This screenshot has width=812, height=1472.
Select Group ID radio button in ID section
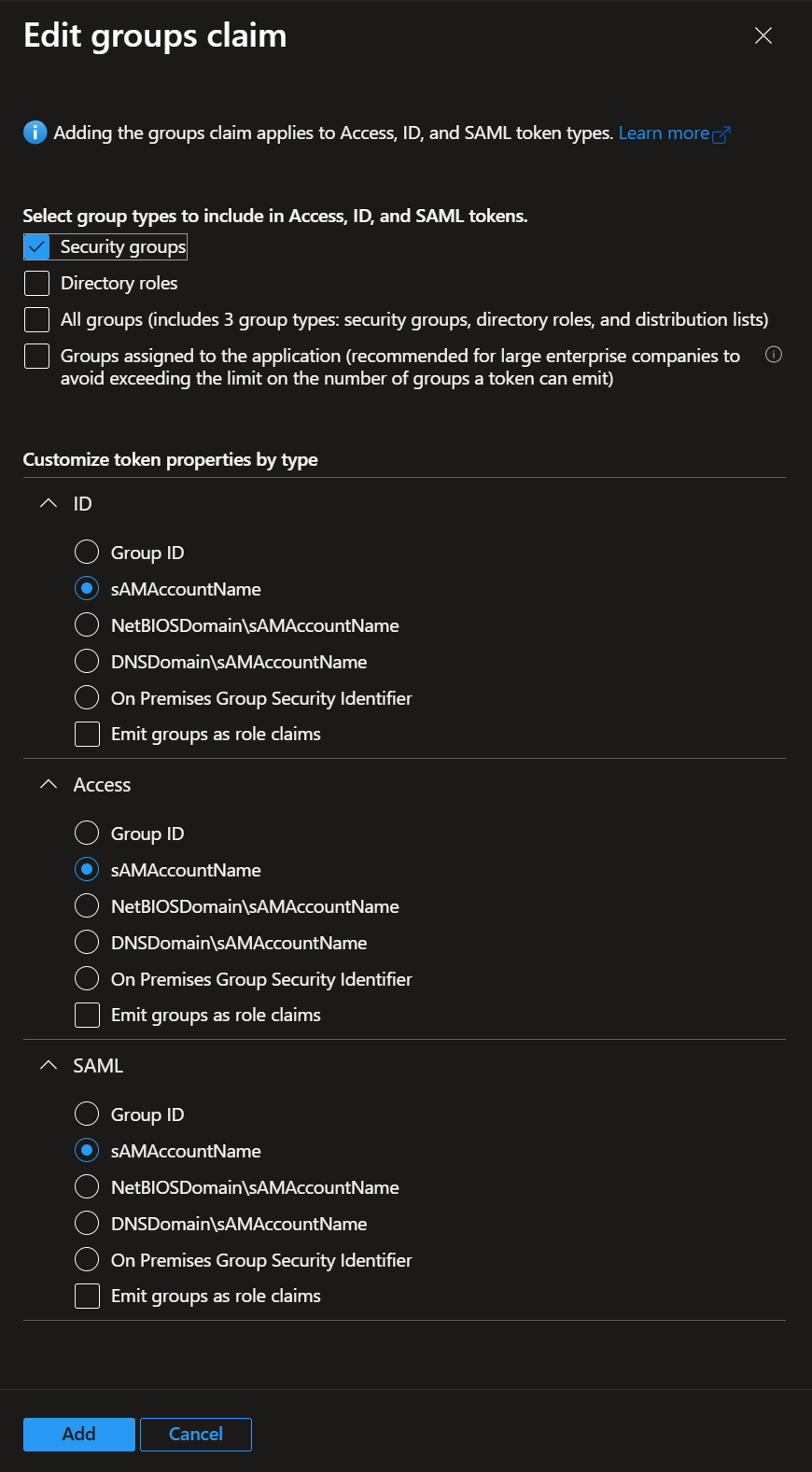tap(87, 552)
